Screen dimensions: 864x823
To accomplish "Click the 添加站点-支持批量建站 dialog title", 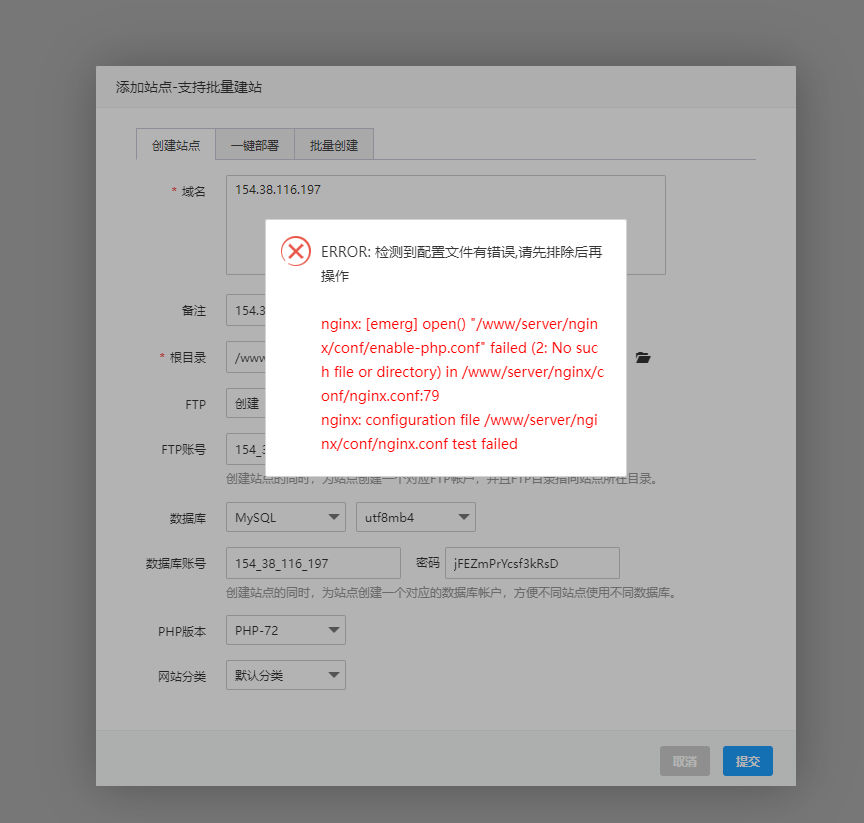I will (x=188, y=87).
